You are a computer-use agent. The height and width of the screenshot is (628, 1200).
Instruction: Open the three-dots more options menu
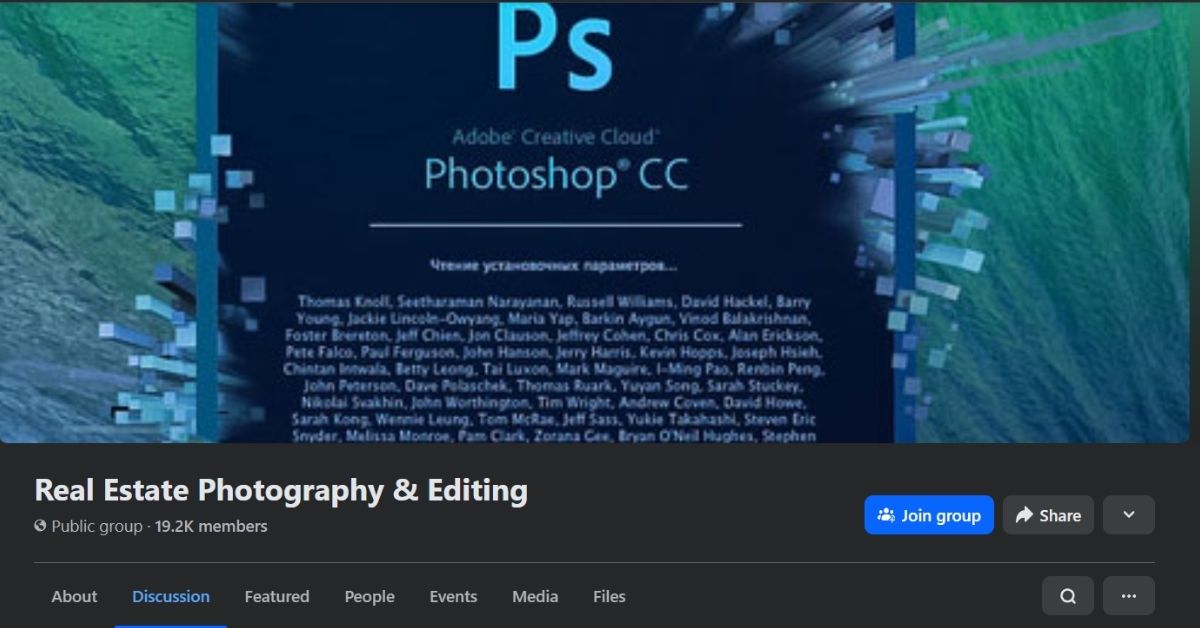point(1129,596)
